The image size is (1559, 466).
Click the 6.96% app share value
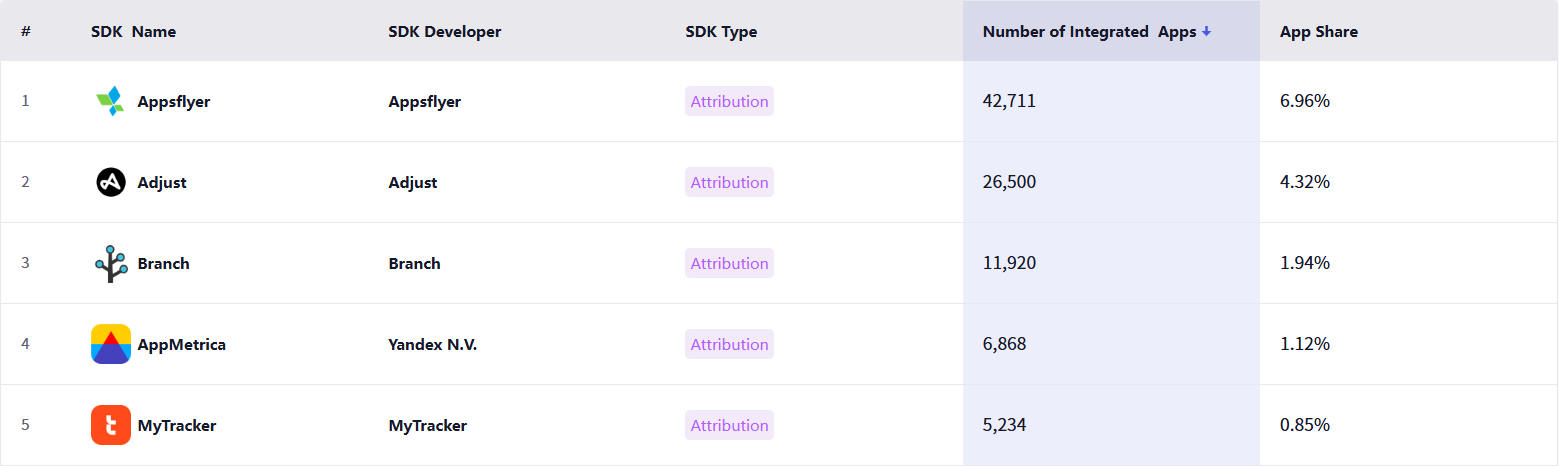[1305, 101]
